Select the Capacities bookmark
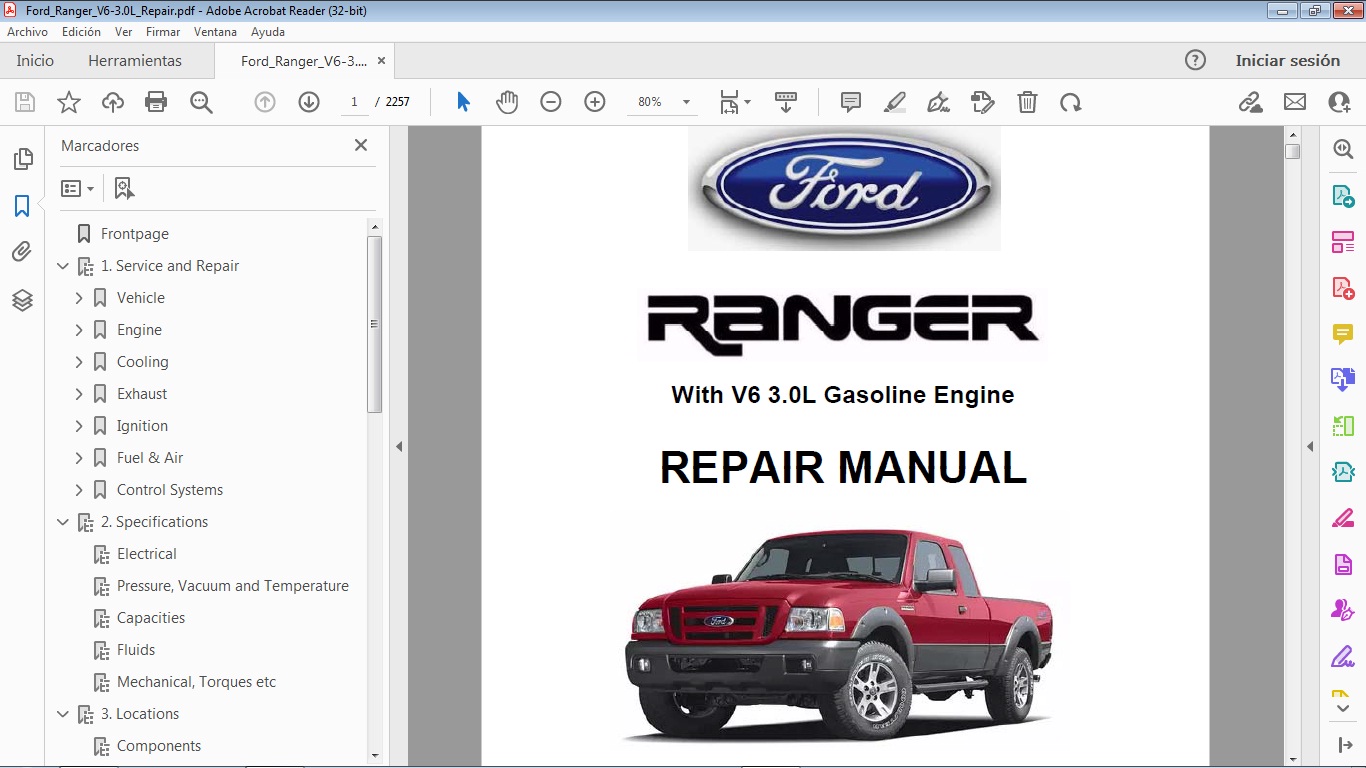This screenshot has height=768, width=1366. (152, 617)
